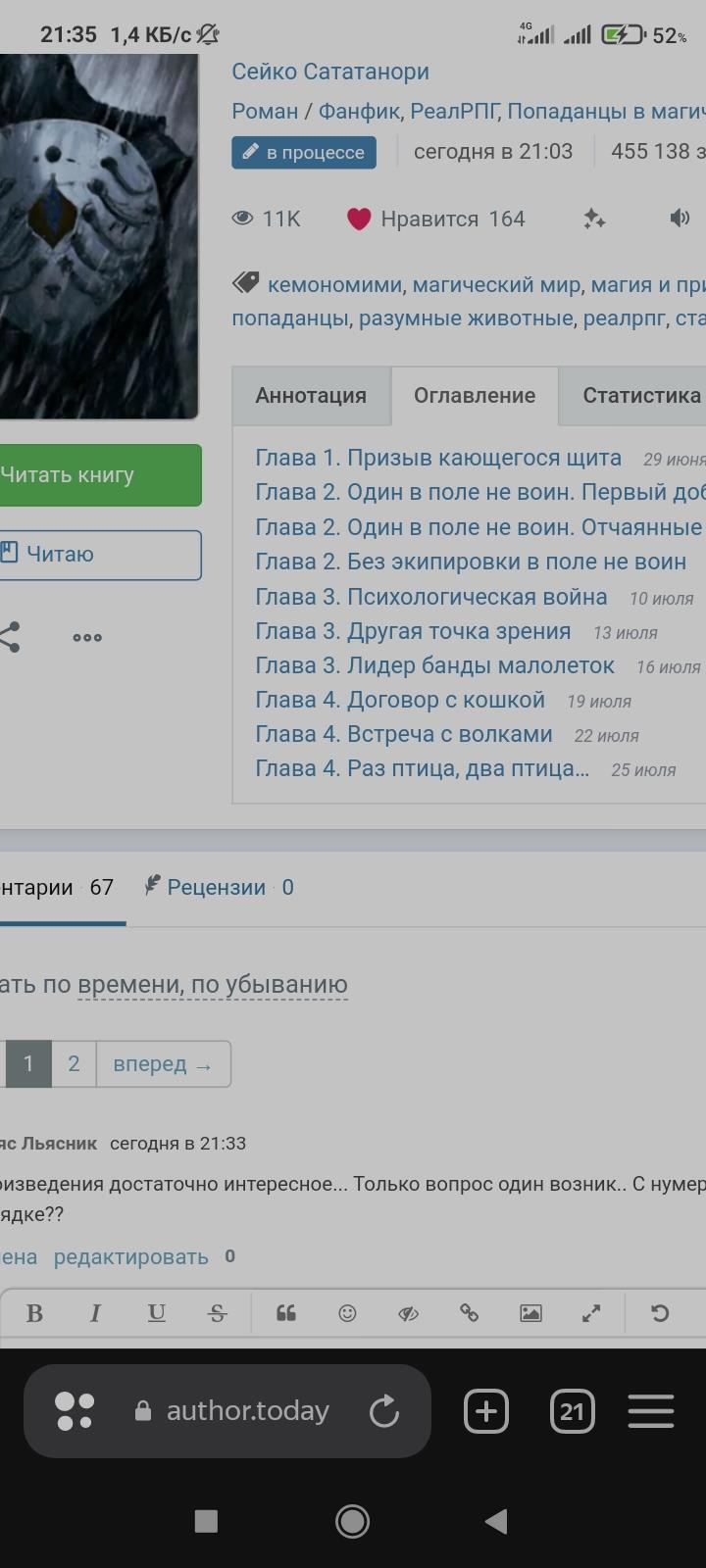The height and width of the screenshot is (1568, 706).
Task: Insert a quote block in comment
Action: [x=286, y=1313]
